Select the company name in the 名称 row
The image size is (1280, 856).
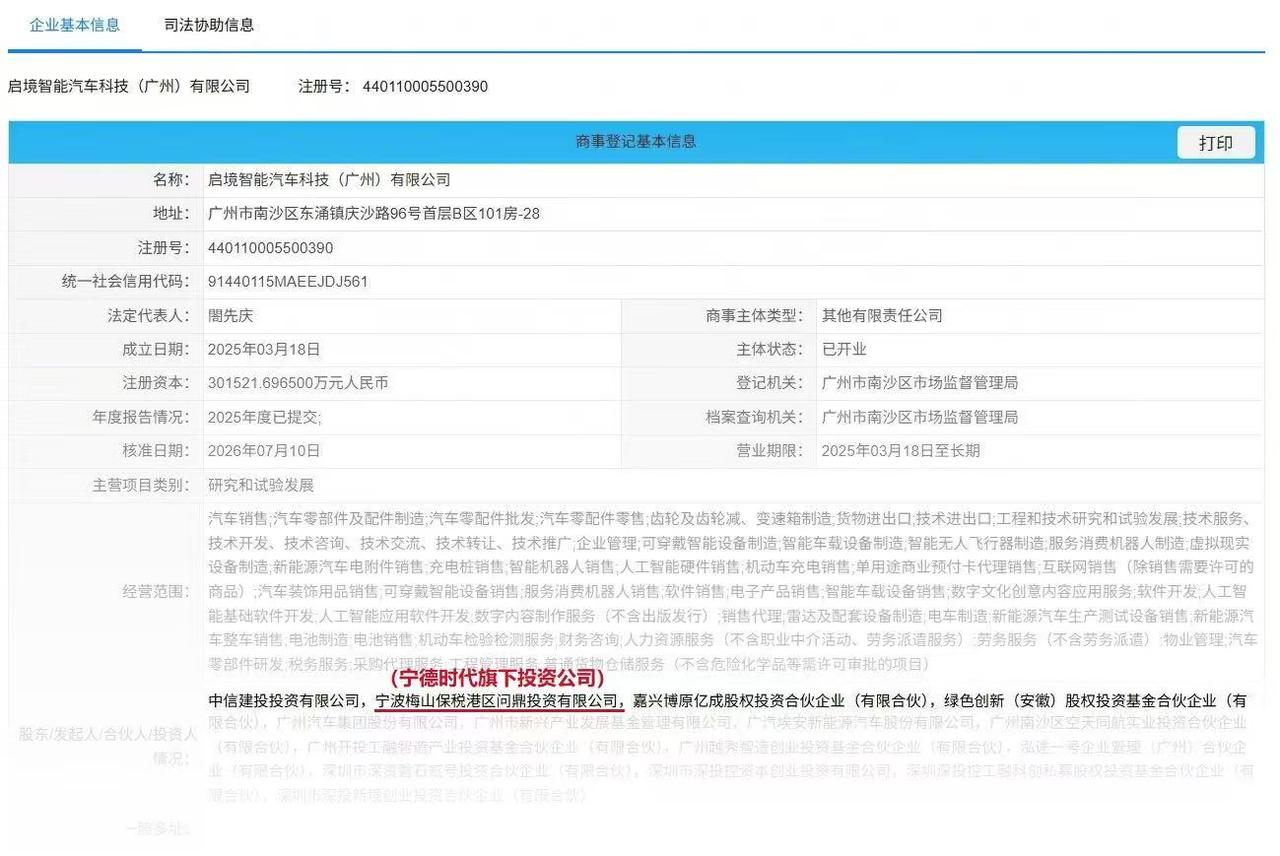click(x=329, y=180)
